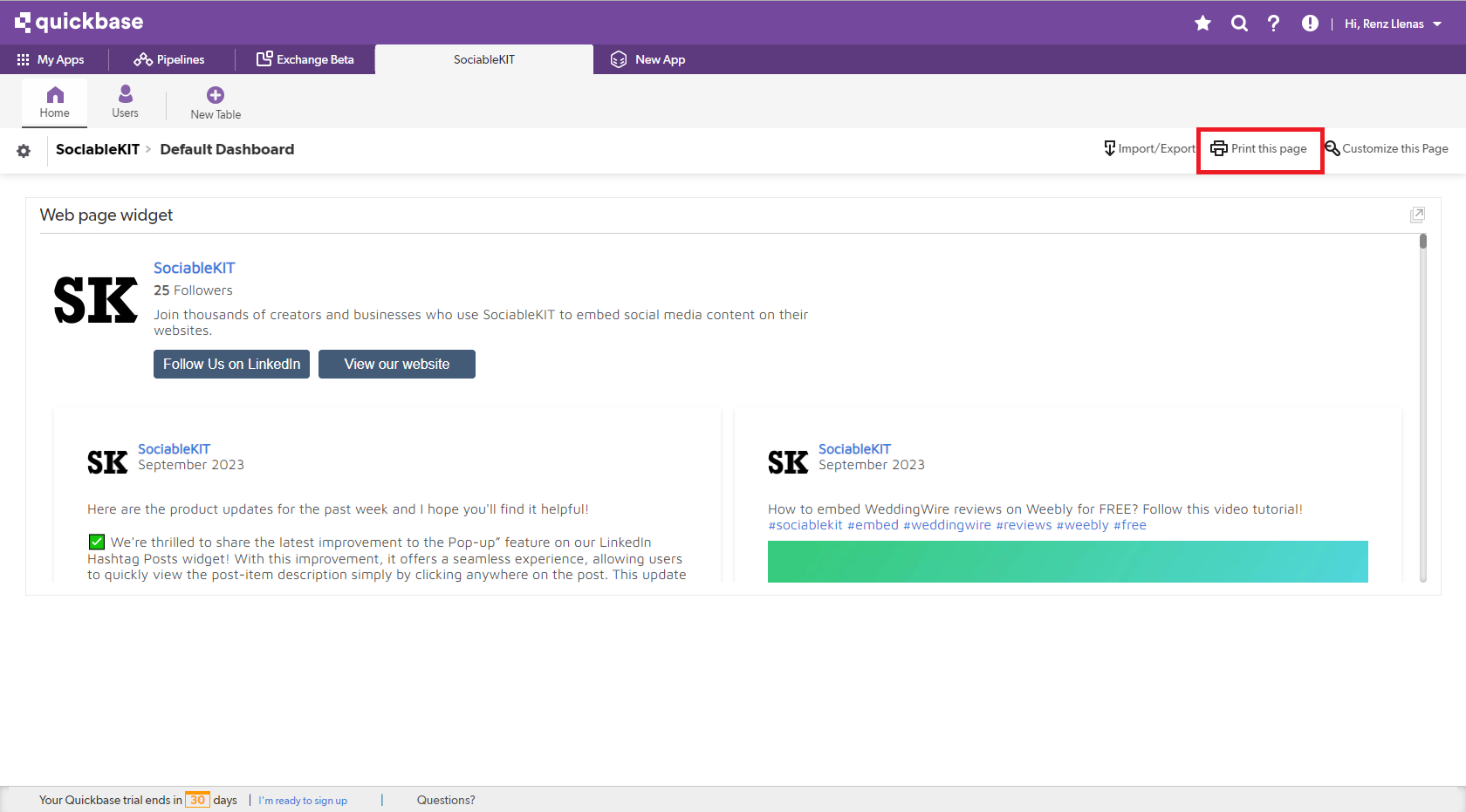Open the help question mark icon
This screenshot has height=812, width=1466.
[1274, 24]
